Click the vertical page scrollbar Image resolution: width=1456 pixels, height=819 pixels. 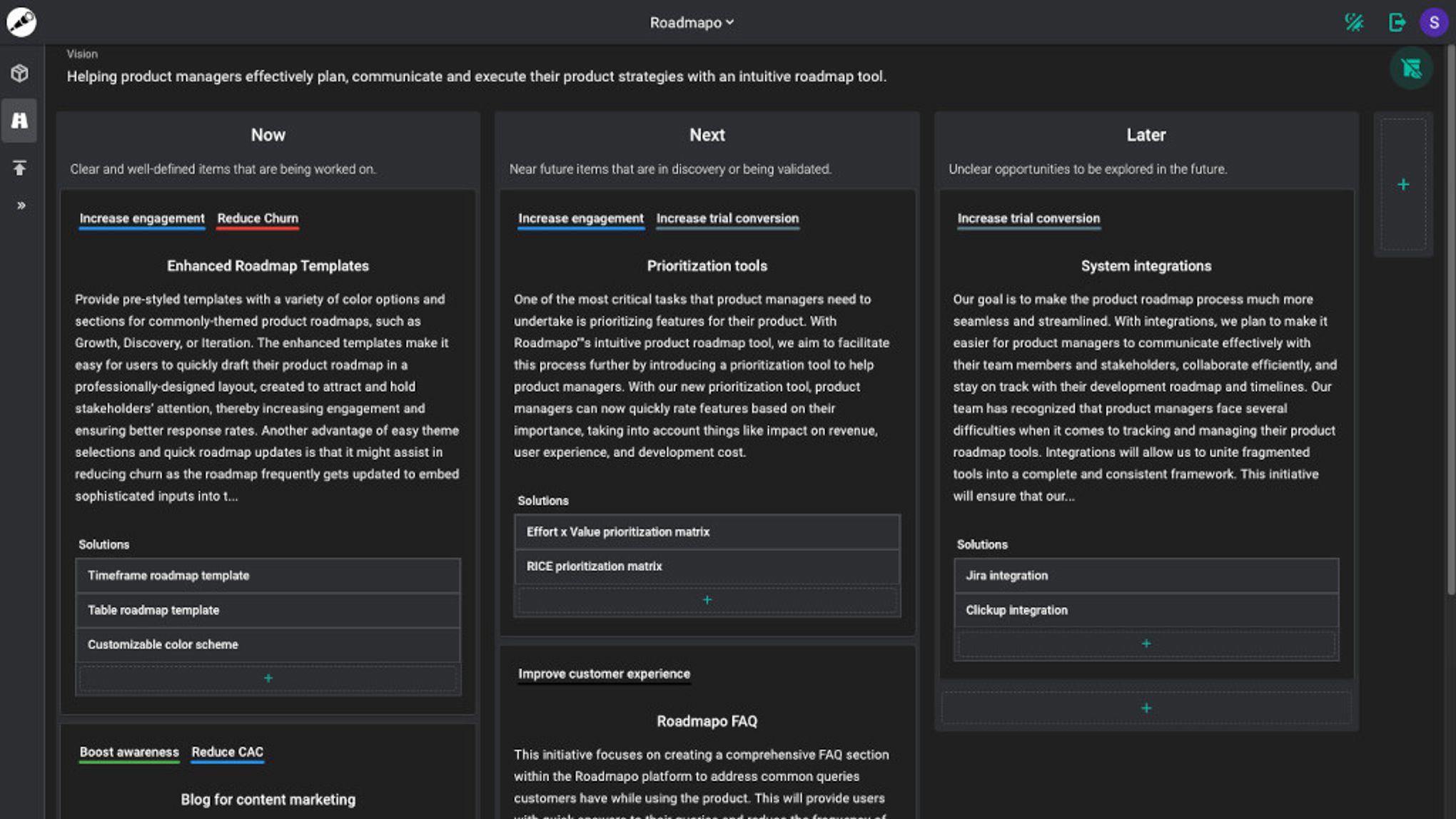[x=1451, y=321]
